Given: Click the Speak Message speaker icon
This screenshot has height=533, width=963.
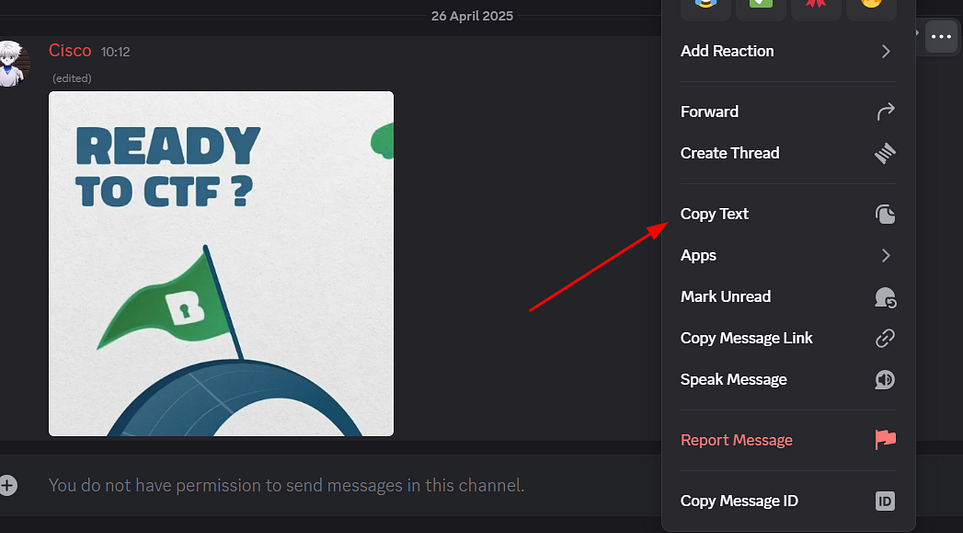Looking at the screenshot, I should (885, 379).
